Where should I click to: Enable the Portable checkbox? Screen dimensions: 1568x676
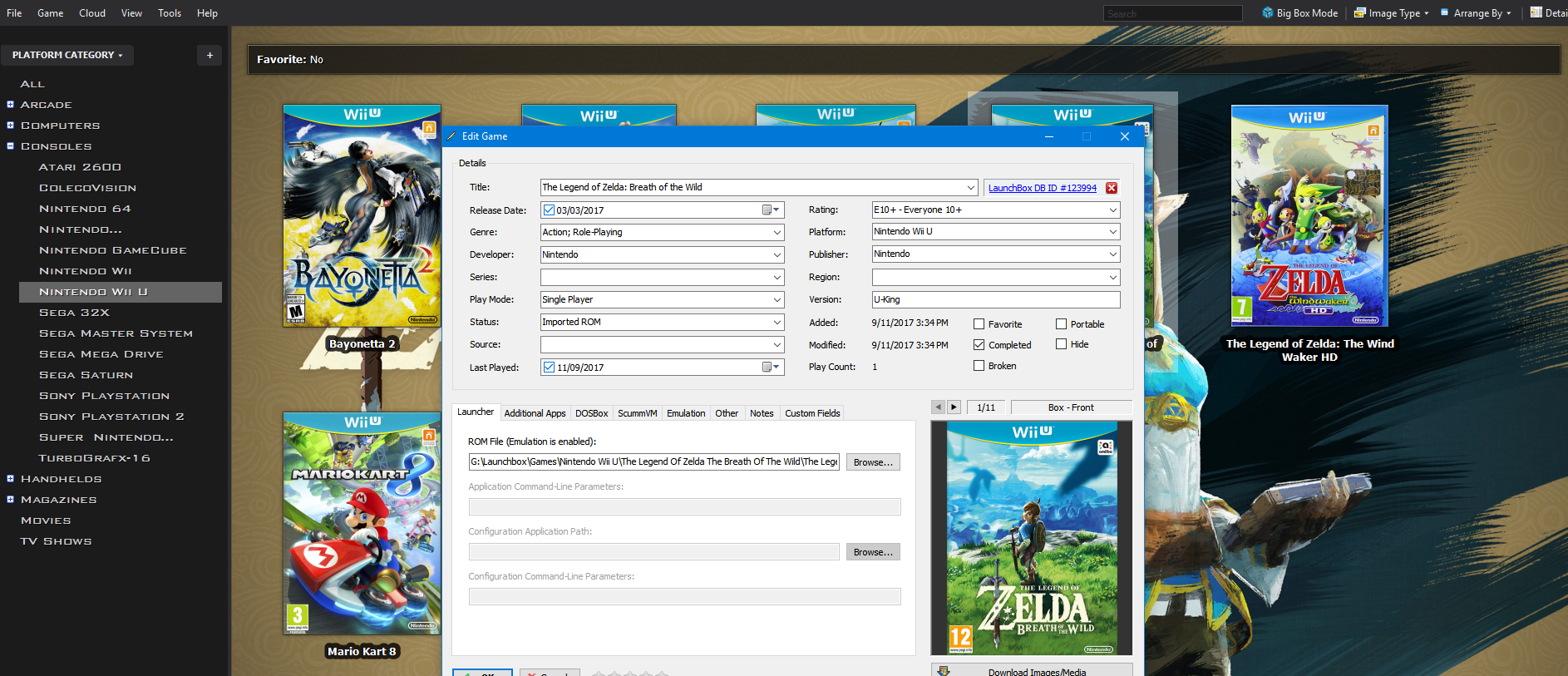1062,324
